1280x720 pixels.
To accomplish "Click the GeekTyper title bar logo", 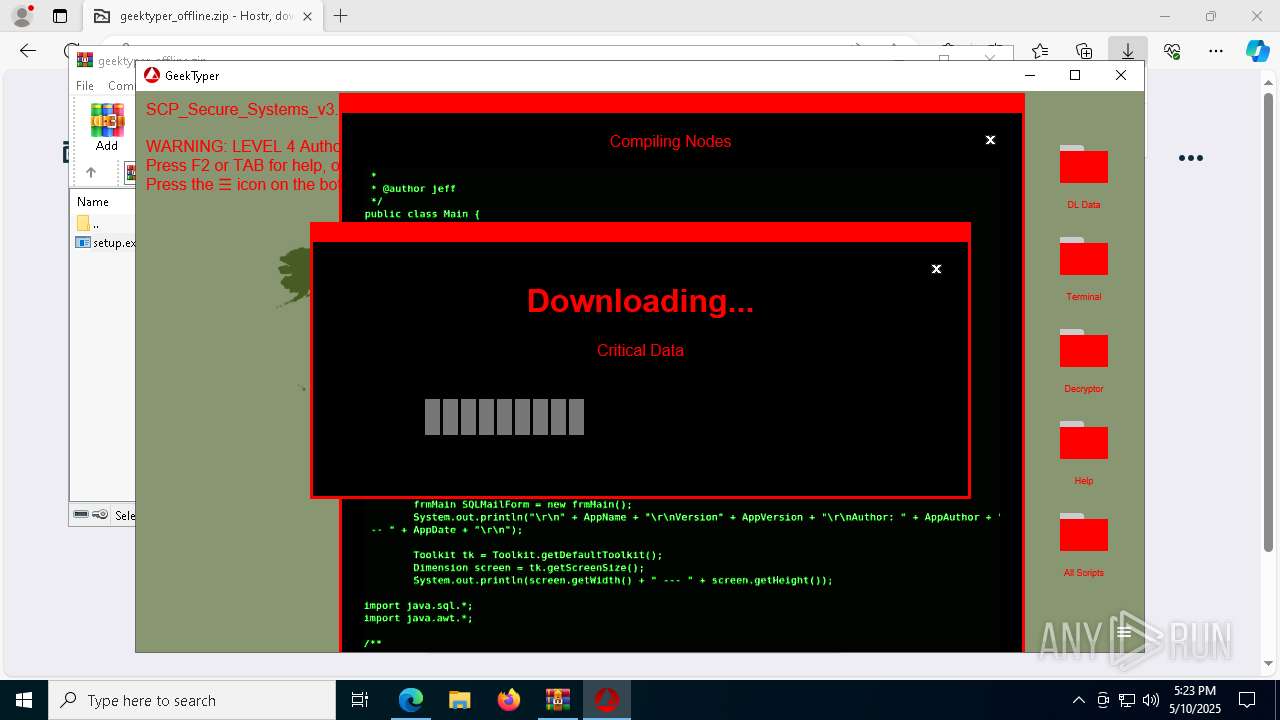I will coord(152,75).
